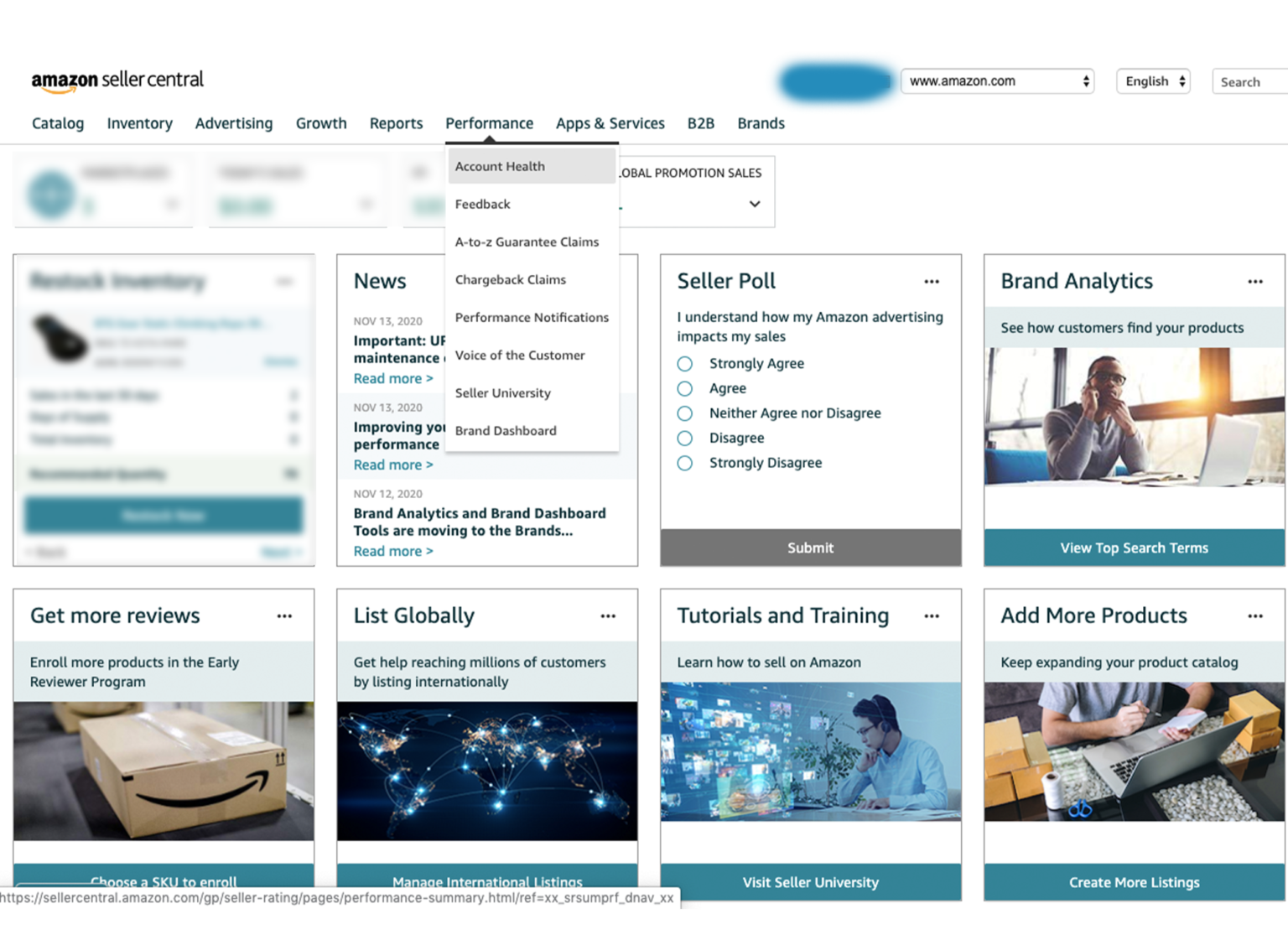Select Strongly Disagree in the poll

[684, 462]
